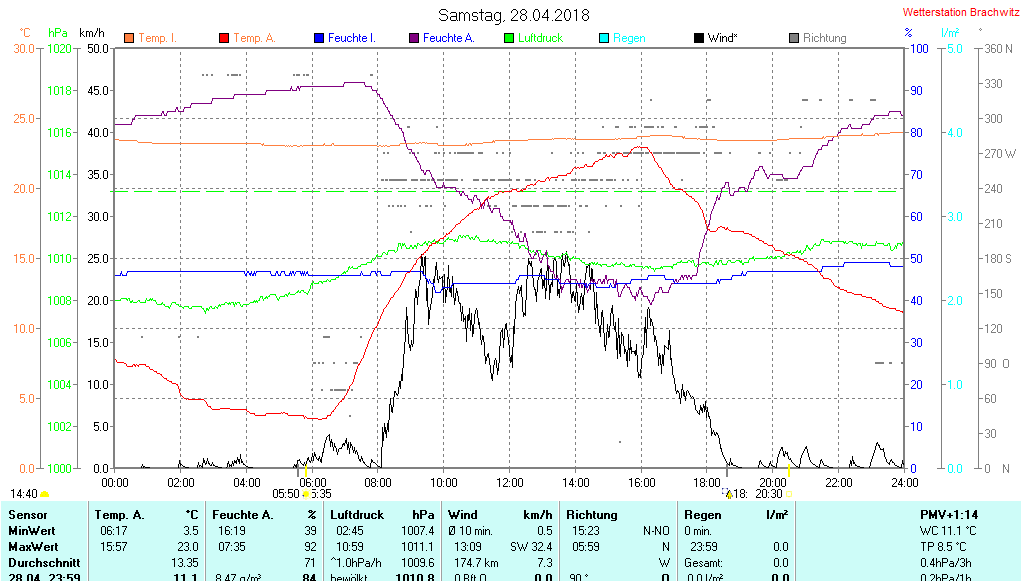This screenshot has width=1021, height=581.
Task: Click the cyan Regen legend square
Action: 603,38
